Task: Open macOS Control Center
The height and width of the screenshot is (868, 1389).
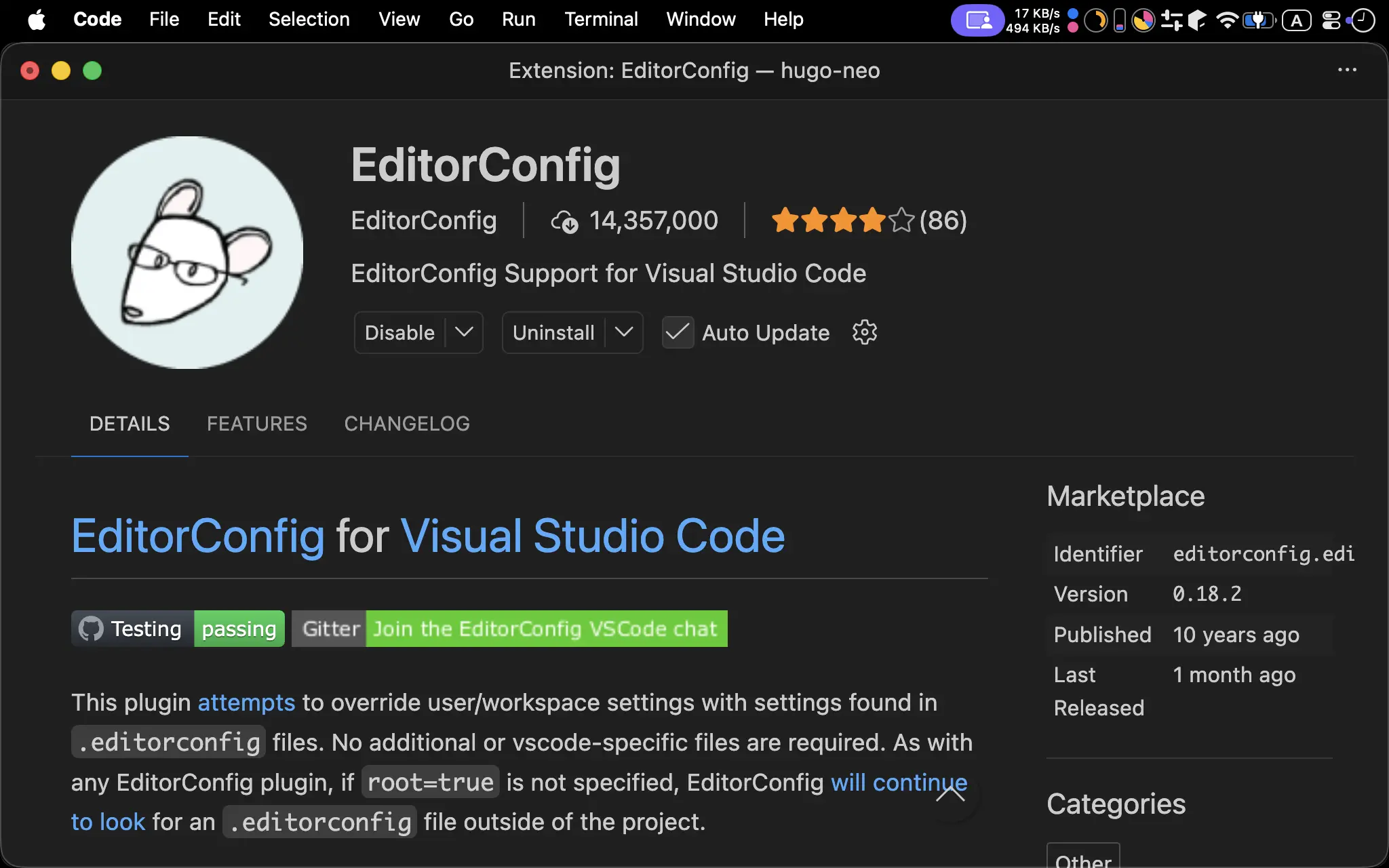Action: click(1331, 20)
